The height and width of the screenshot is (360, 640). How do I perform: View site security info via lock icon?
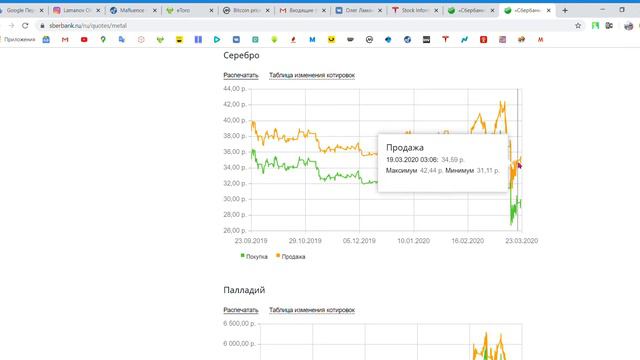pos(42,26)
